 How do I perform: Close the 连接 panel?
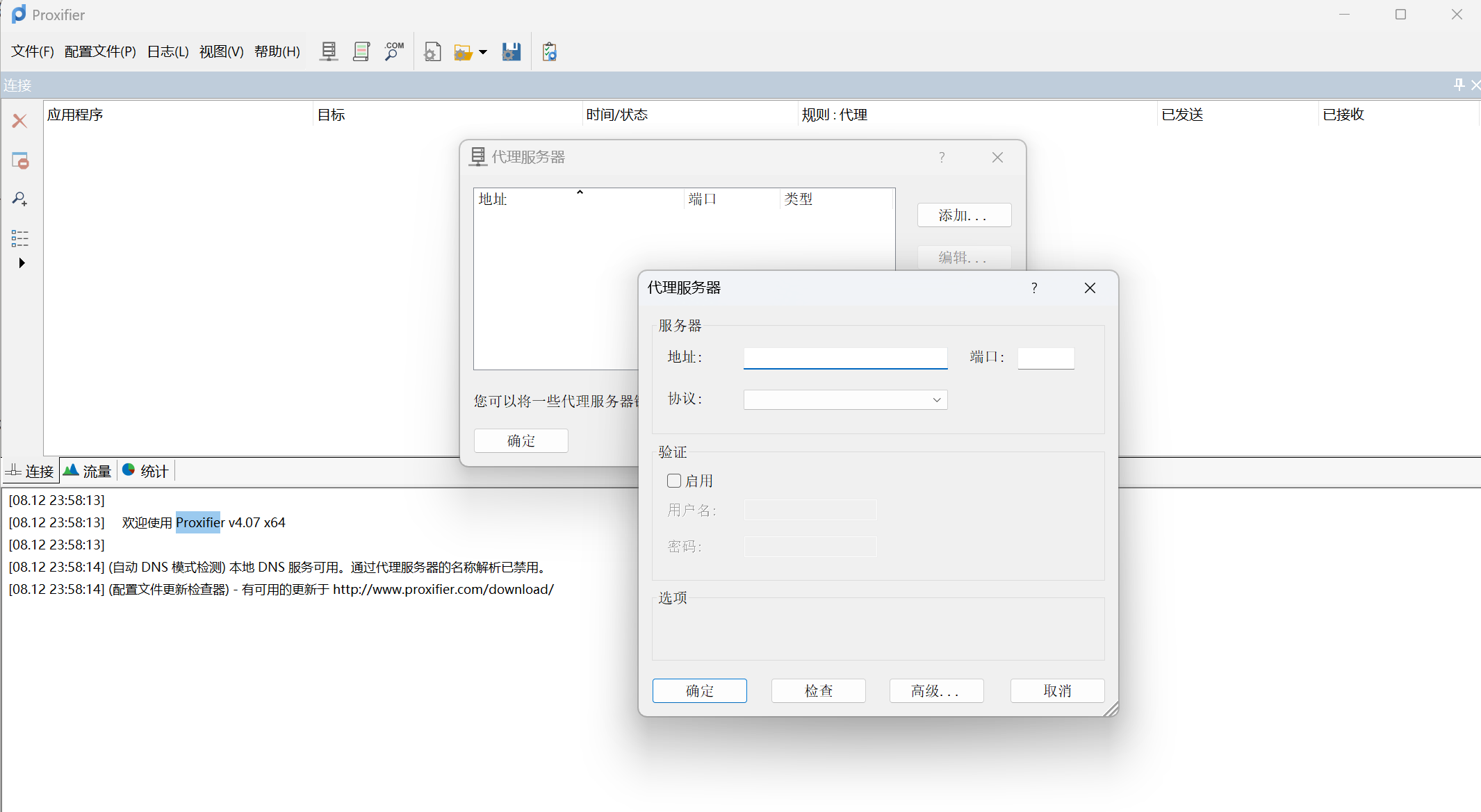(x=1475, y=85)
